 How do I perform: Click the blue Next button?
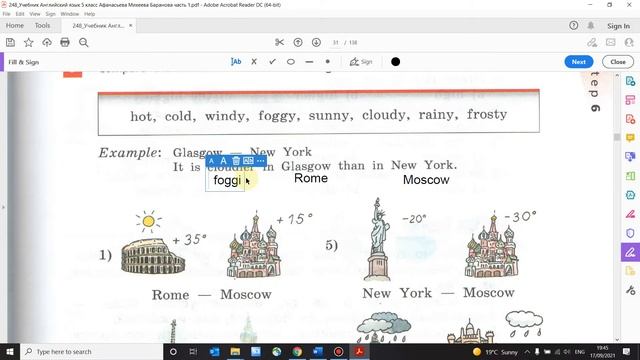click(x=579, y=62)
